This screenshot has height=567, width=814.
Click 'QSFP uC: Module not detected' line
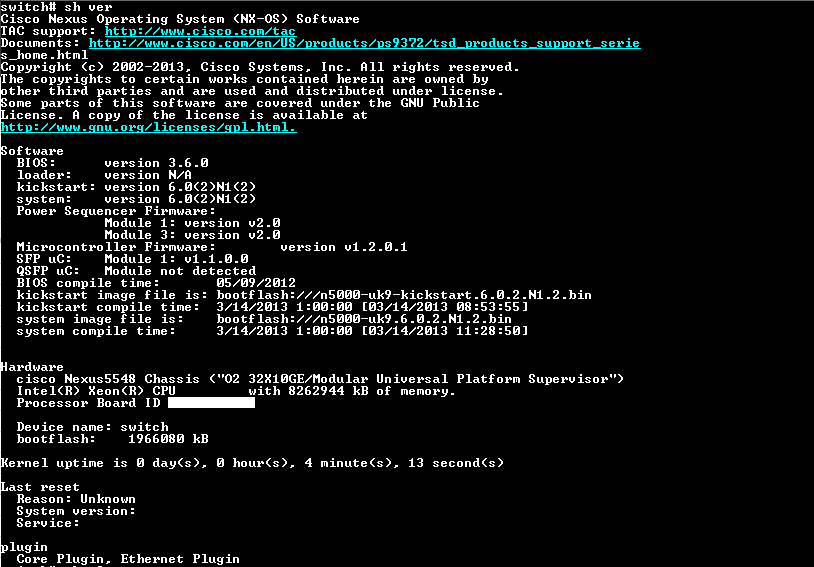click(136, 271)
